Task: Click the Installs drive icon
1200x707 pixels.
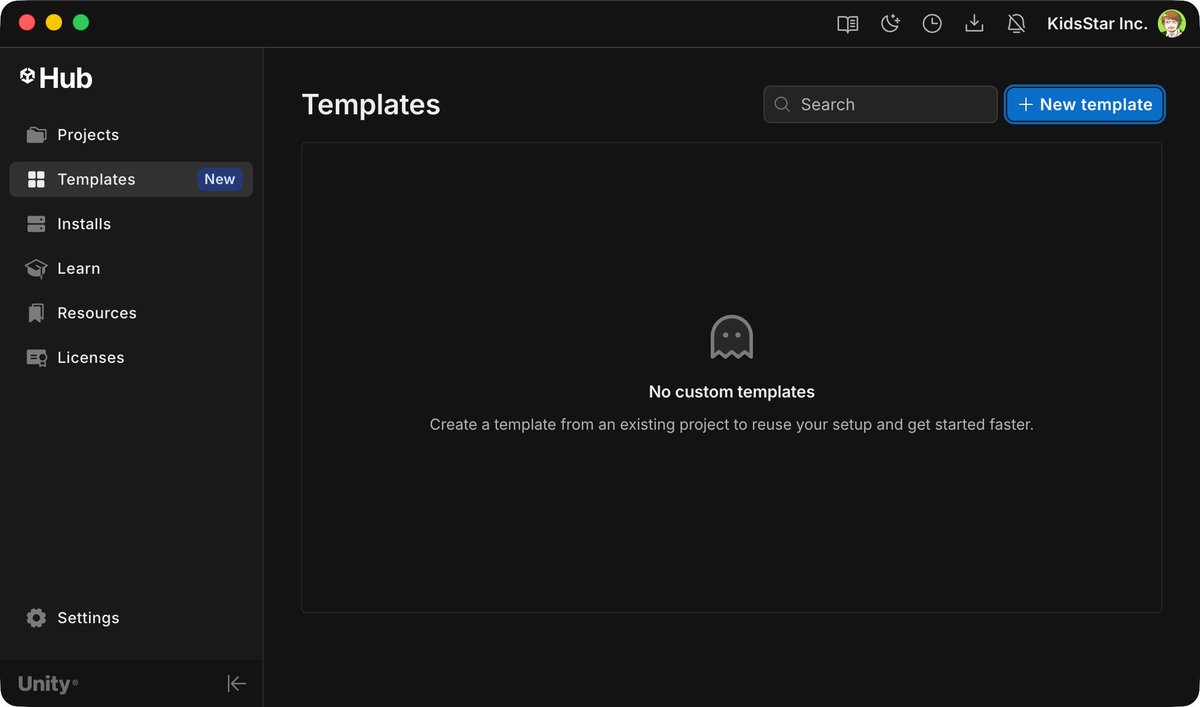Action: tap(36, 224)
